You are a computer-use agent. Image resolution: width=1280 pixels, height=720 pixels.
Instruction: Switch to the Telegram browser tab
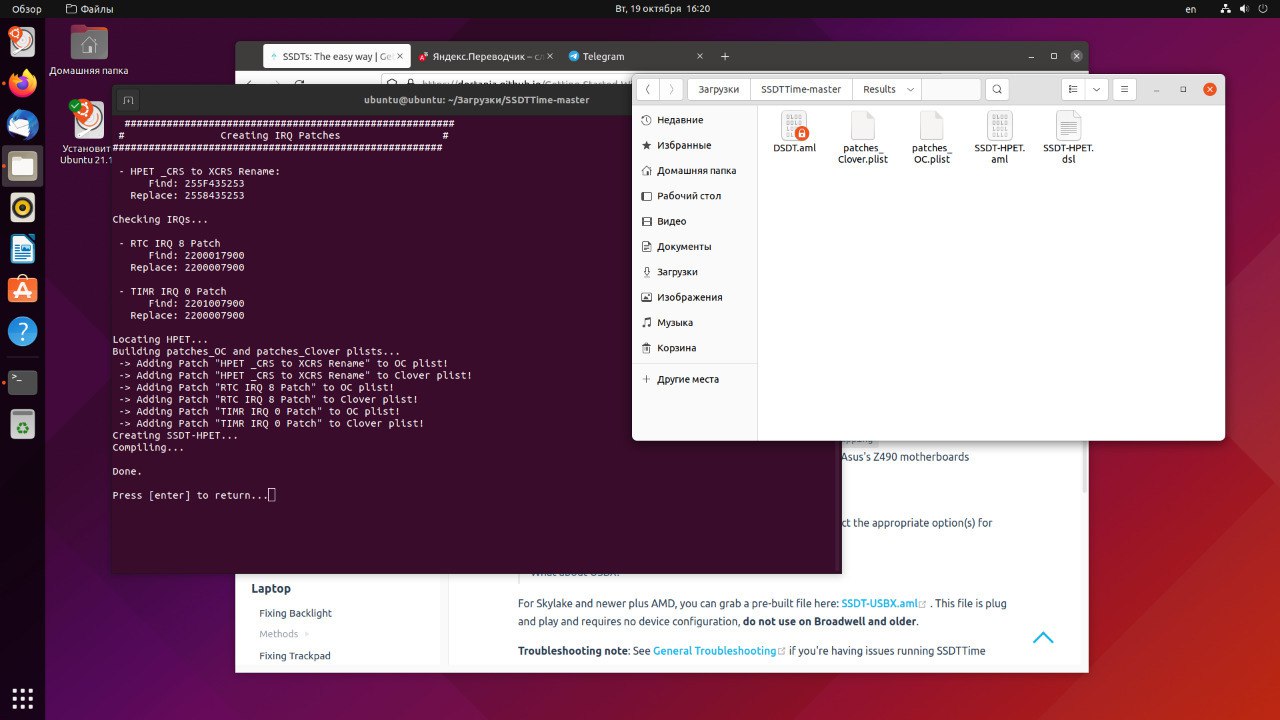603,57
